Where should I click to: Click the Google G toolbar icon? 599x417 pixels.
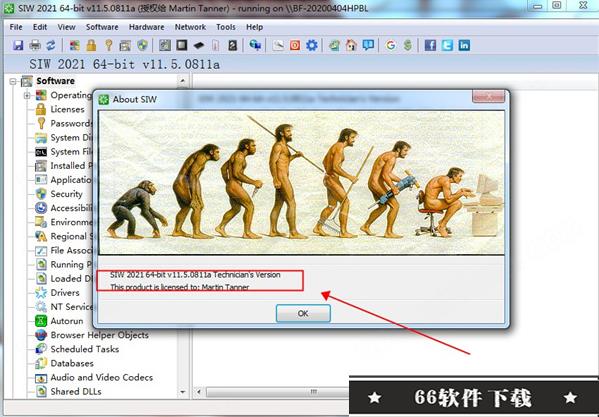coord(390,45)
